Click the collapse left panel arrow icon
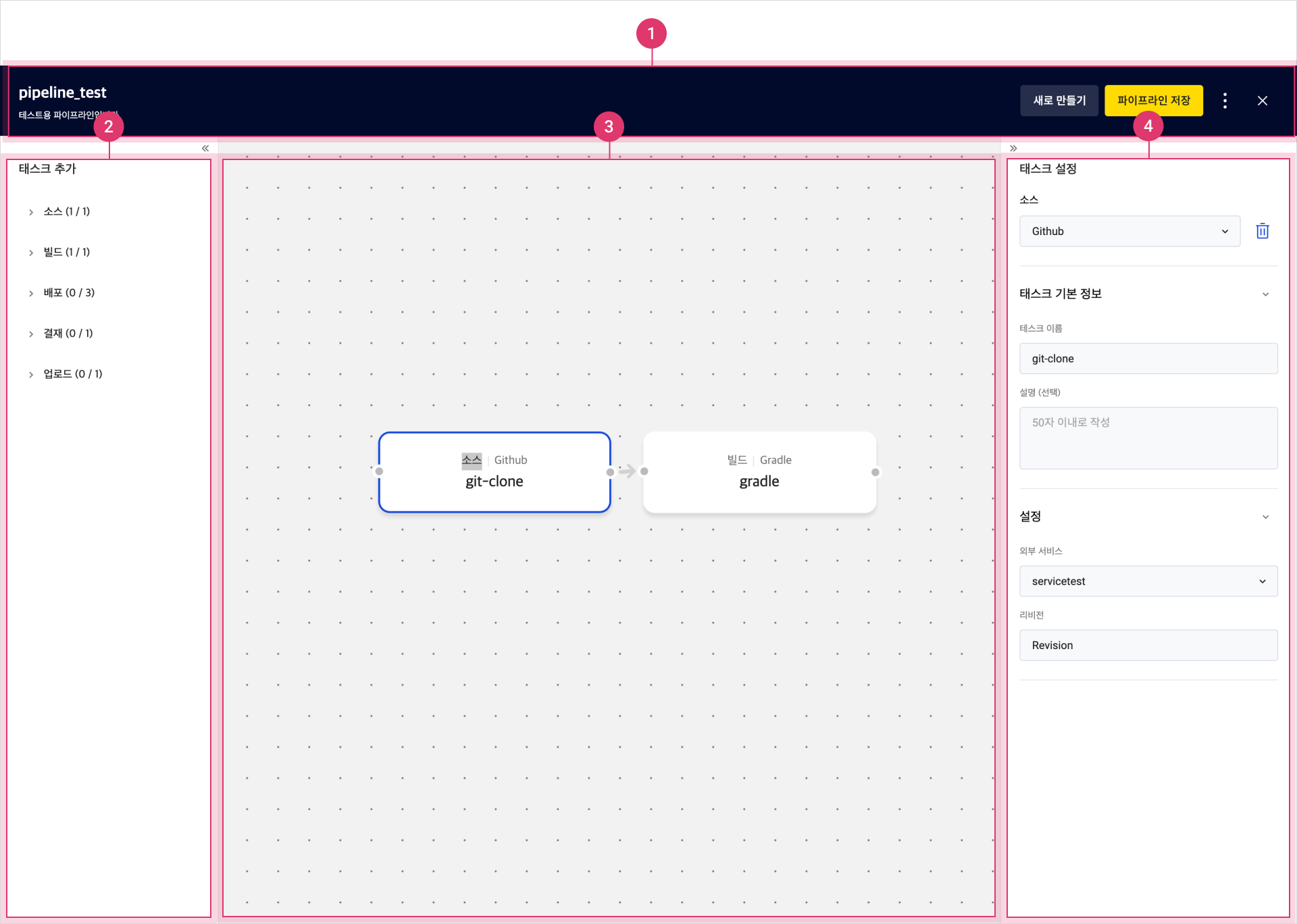This screenshot has width=1297, height=924. (205, 148)
